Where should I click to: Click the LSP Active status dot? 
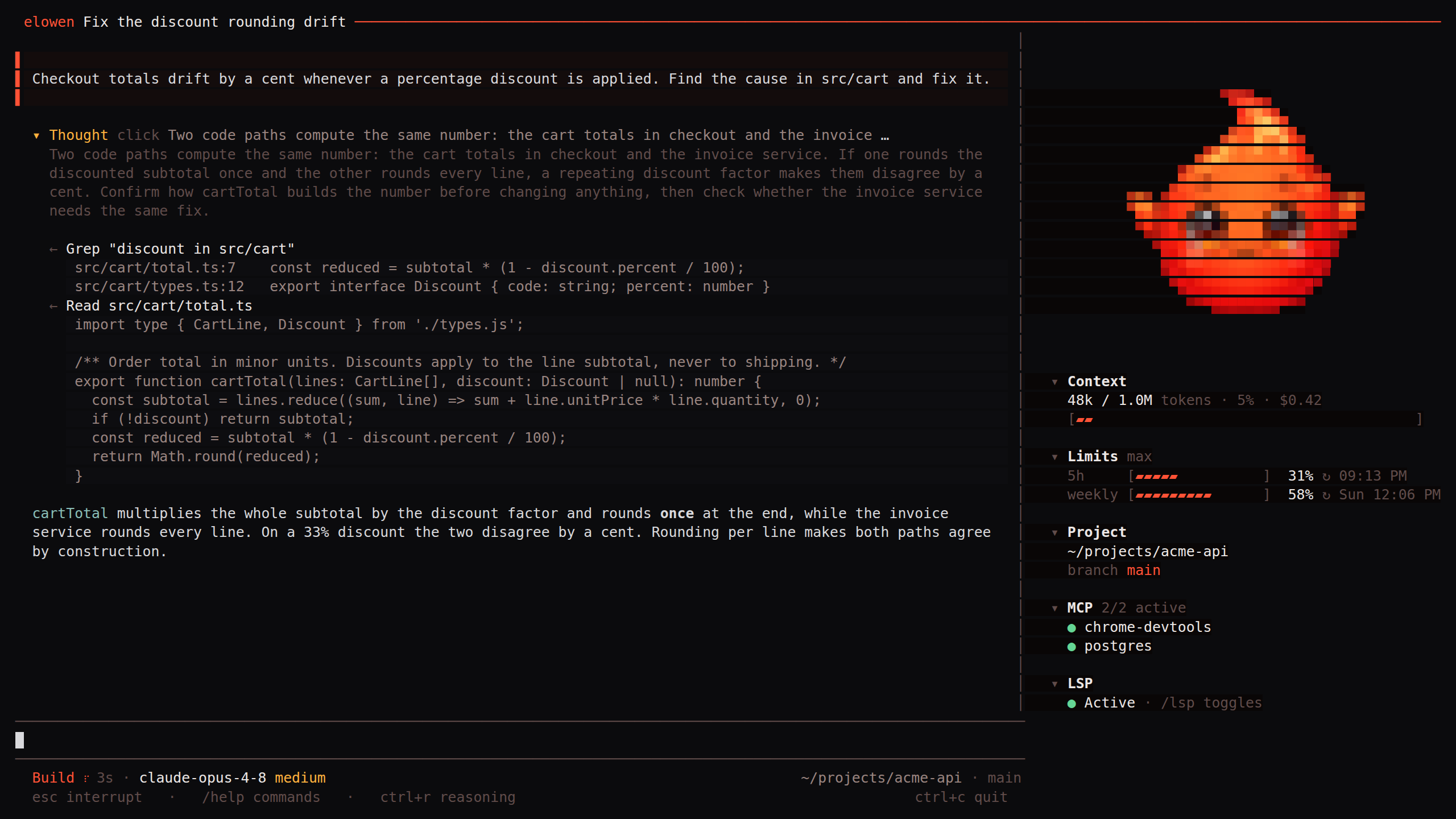pyautogui.click(x=1072, y=704)
